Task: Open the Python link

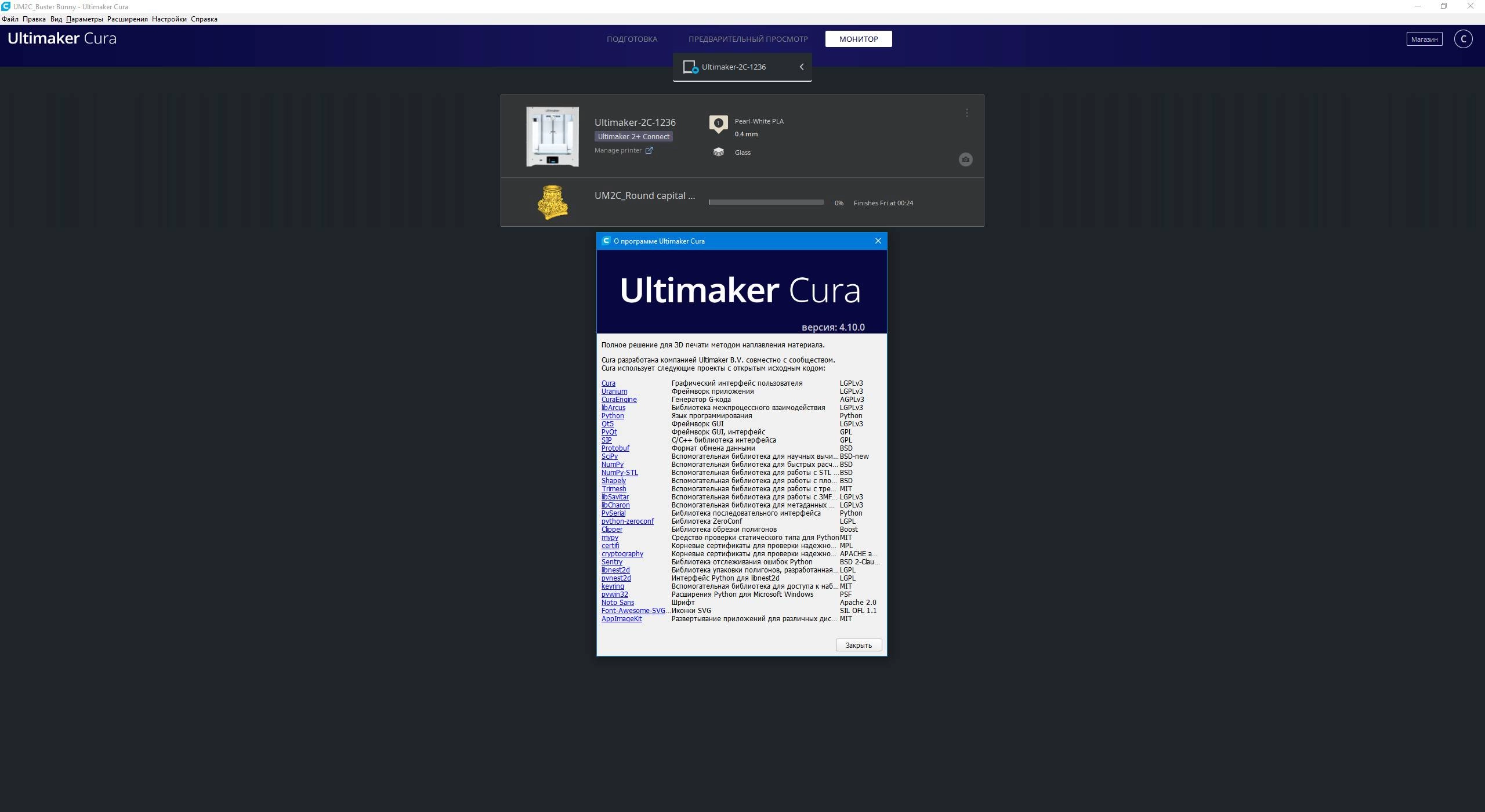Action: click(613, 416)
